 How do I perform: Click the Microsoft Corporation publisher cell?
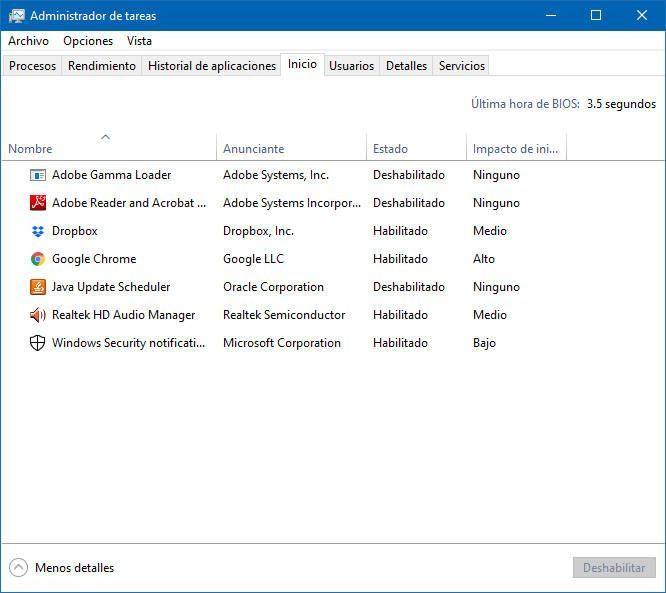282,343
